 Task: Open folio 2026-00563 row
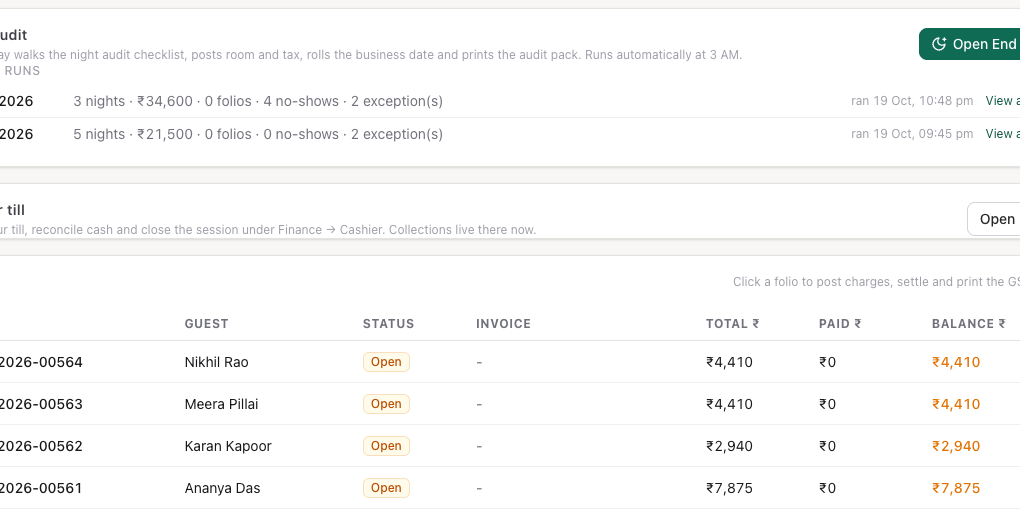(510, 404)
